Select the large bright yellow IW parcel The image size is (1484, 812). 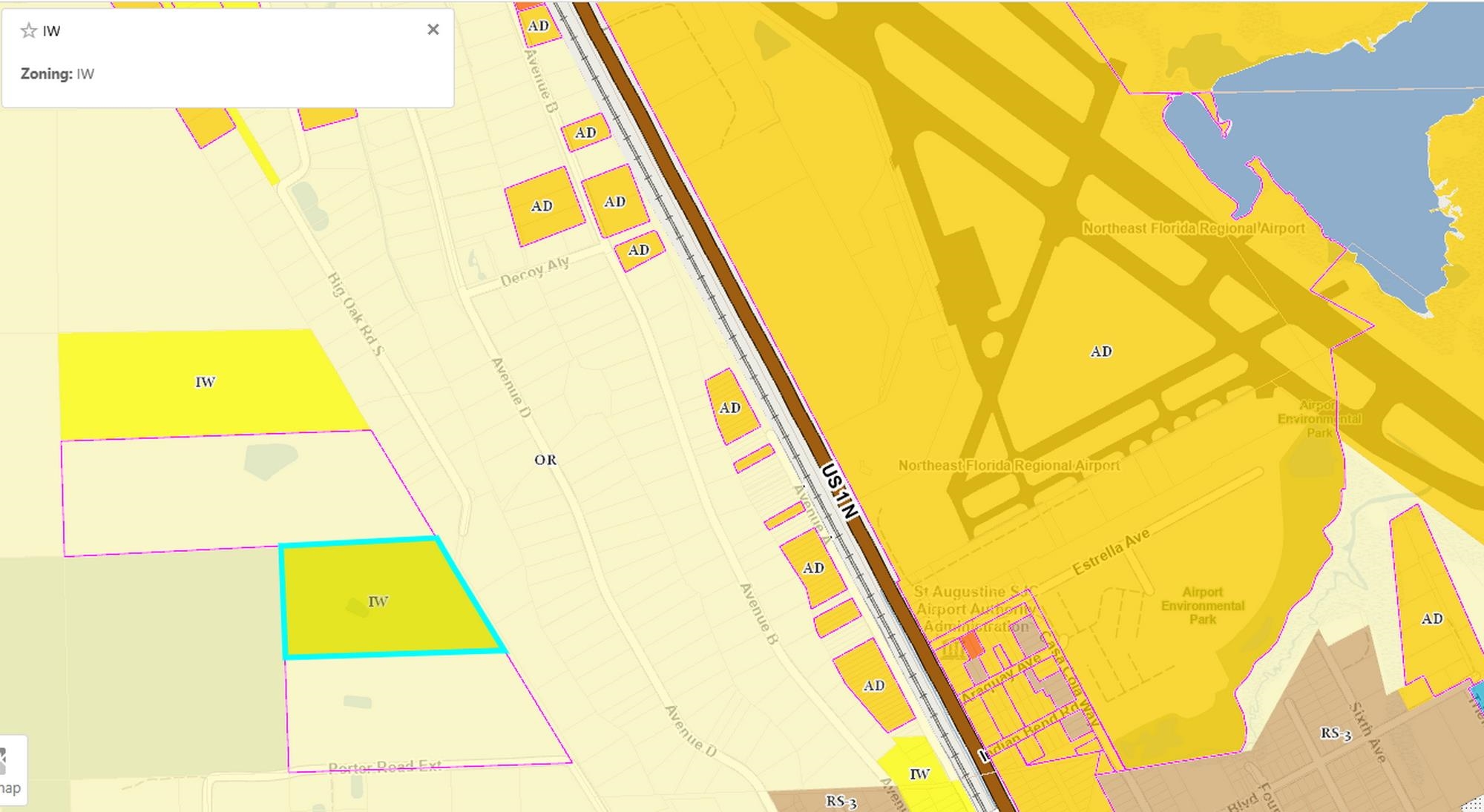click(206, 382)
